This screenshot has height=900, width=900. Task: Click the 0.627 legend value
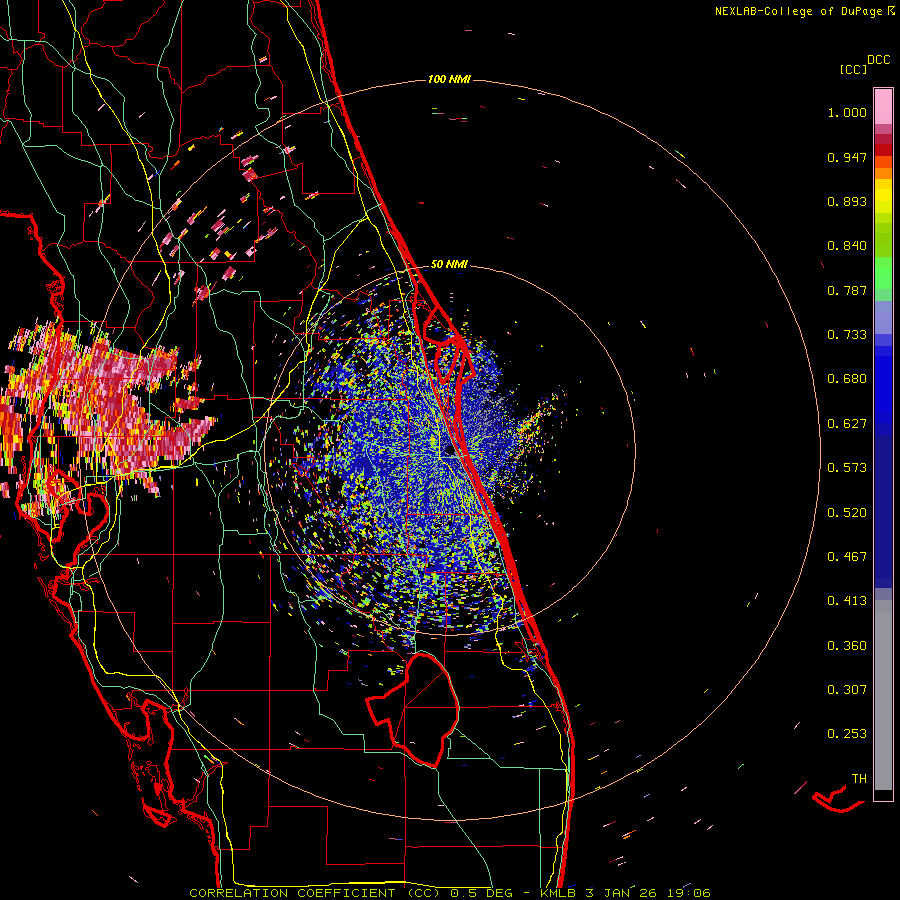point(847,424)
